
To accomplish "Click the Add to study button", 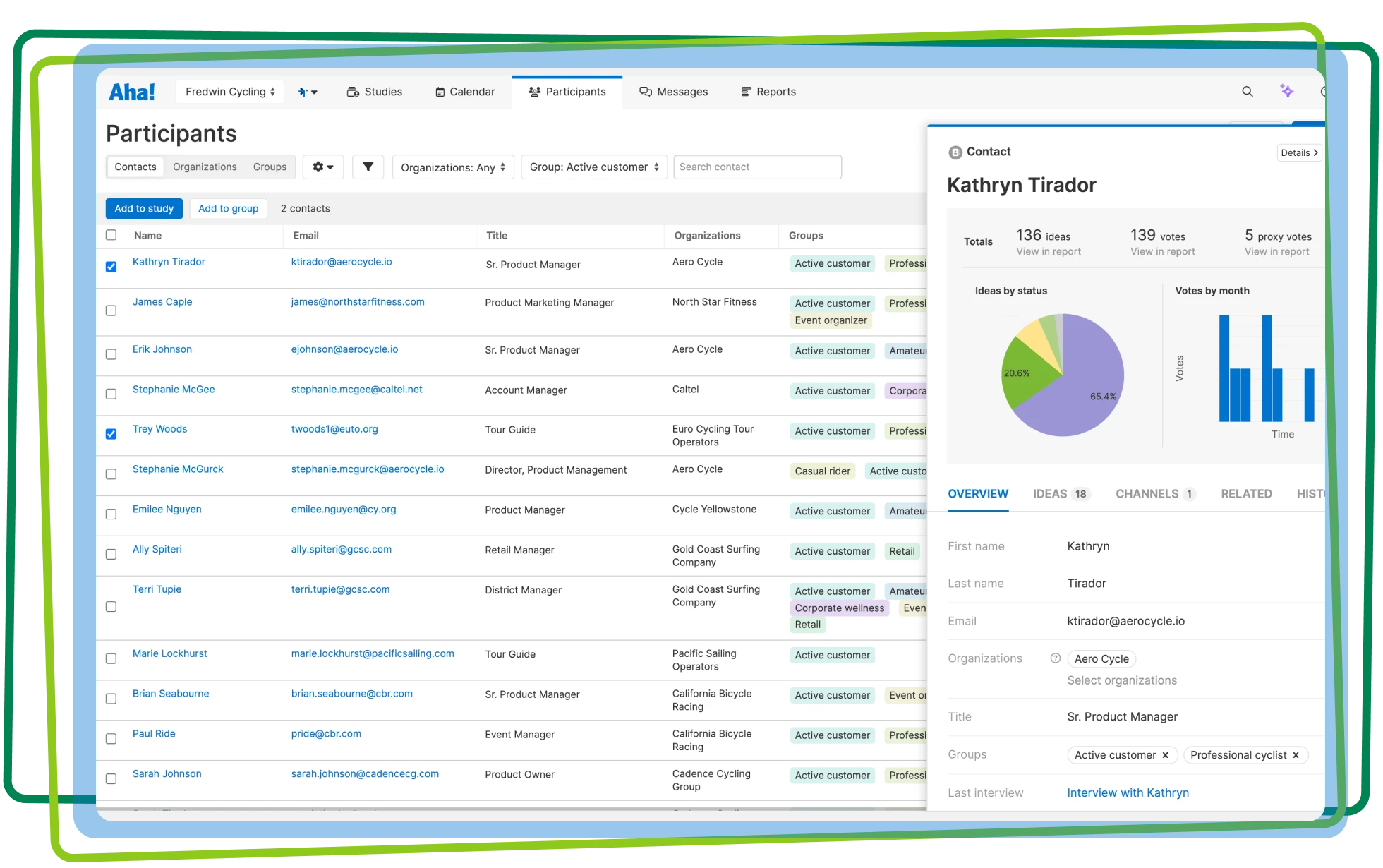I will point(144,208).
